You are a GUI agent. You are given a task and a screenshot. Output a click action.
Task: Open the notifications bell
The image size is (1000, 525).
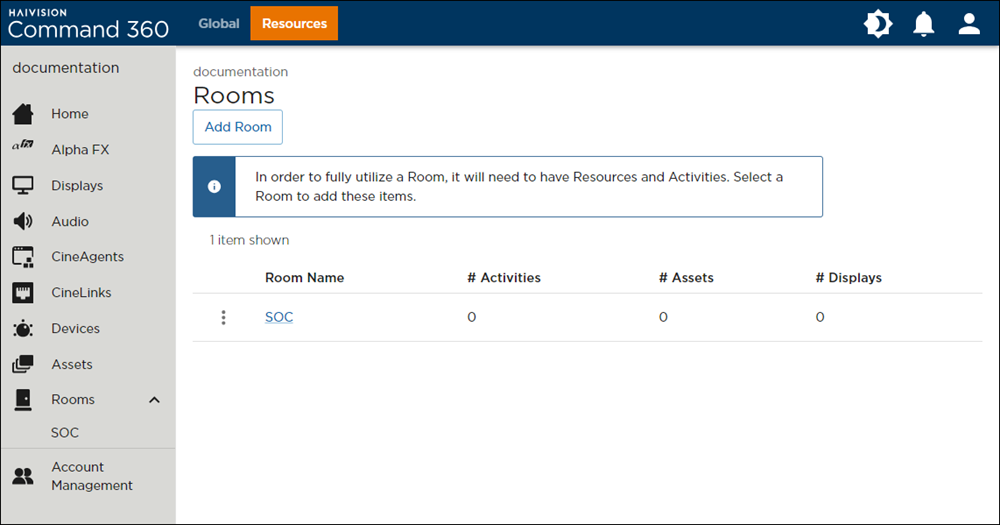pyautogui.click(x=924, y=24)
